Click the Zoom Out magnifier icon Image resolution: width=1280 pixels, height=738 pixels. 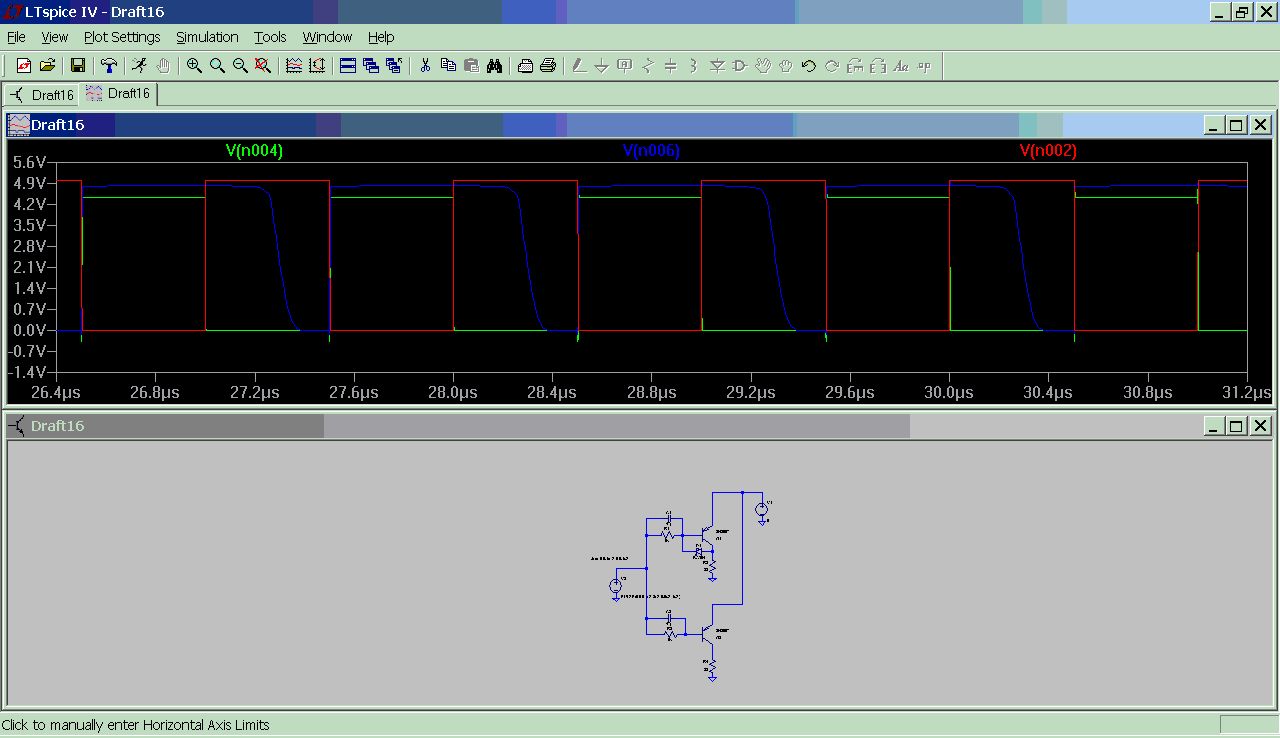240,66
